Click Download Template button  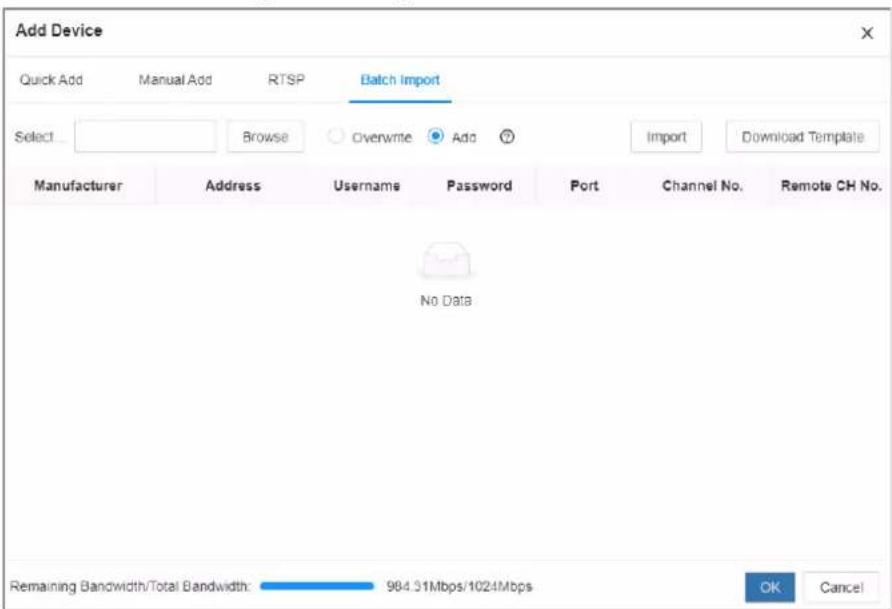coord(803,137)
